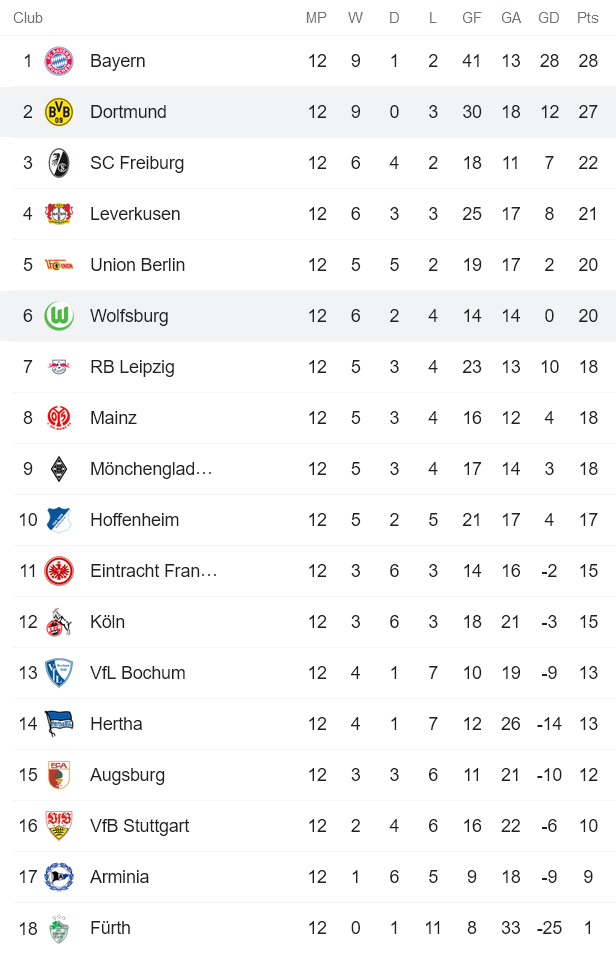Click the Köln club crest

tap(59, 621)
